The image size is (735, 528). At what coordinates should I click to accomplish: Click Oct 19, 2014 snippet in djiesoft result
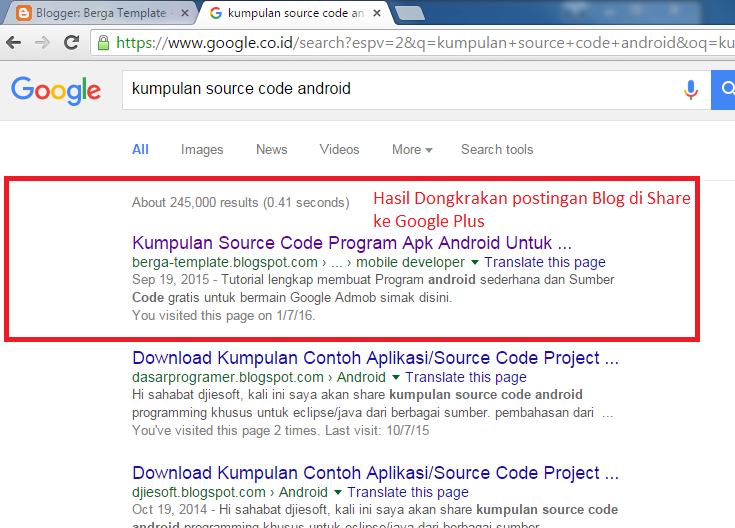[x=375, y=516]
